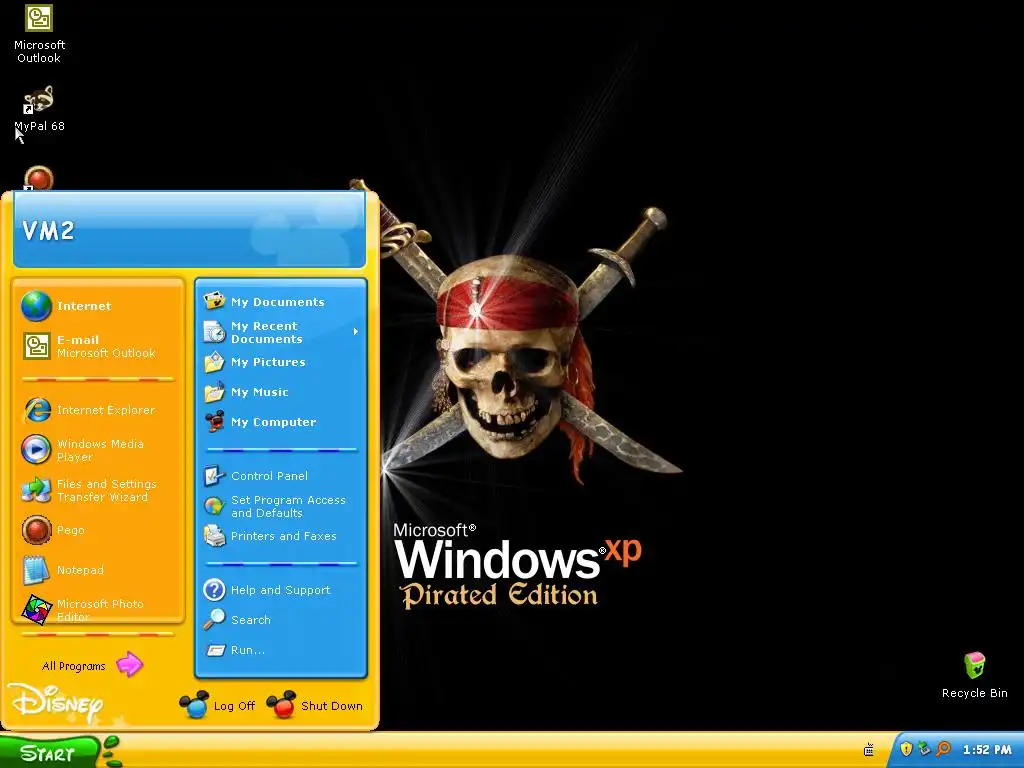Click the 1:52 PM taskbar clock

click(987, 750)
